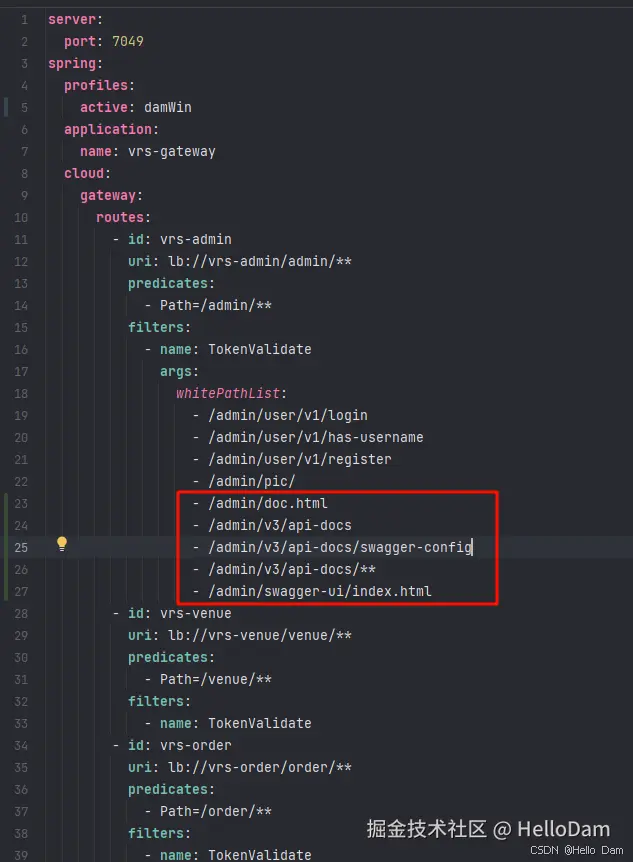Click the active profile value damWin

pyautogui.click(x=168, y=107)
